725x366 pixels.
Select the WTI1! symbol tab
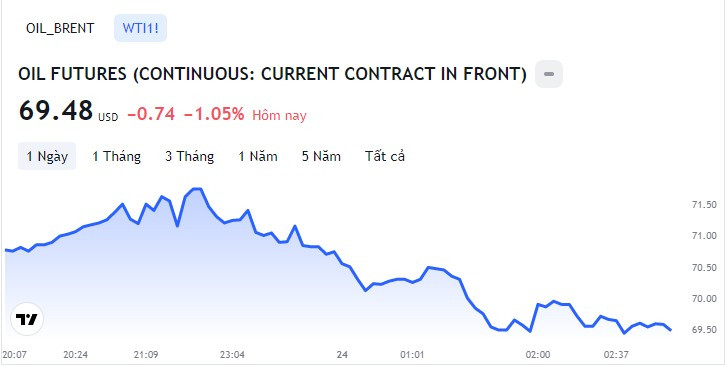(141, 28)
